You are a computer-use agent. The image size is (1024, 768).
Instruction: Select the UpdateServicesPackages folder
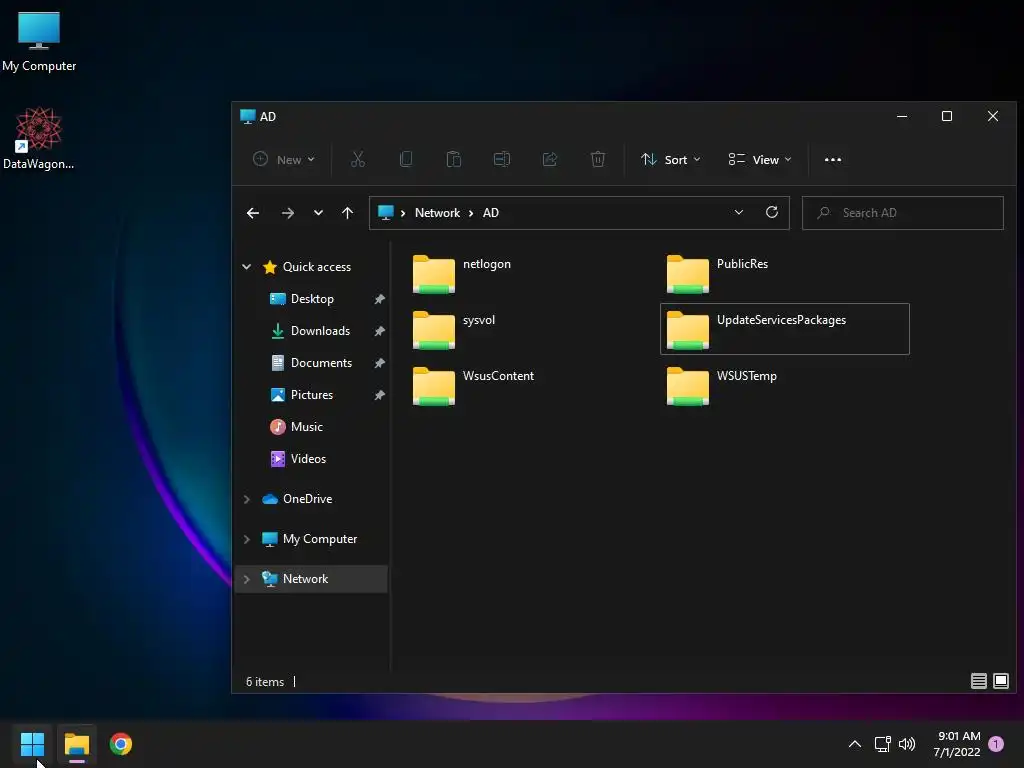pos(784,329)
